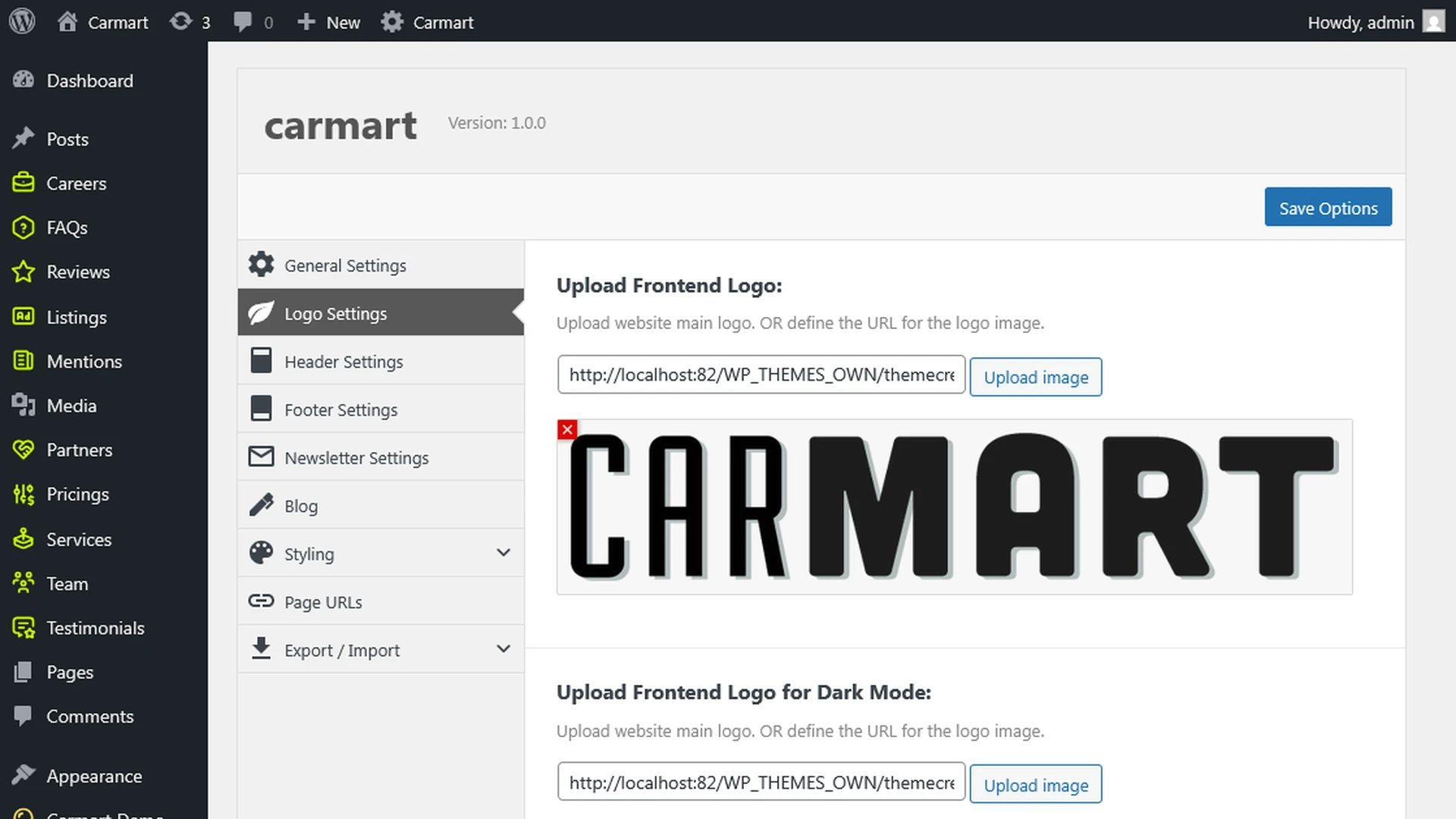Click Upload image for Frontend Logo
This screenshot has width=1456, height=819.
pos(1036,377)
